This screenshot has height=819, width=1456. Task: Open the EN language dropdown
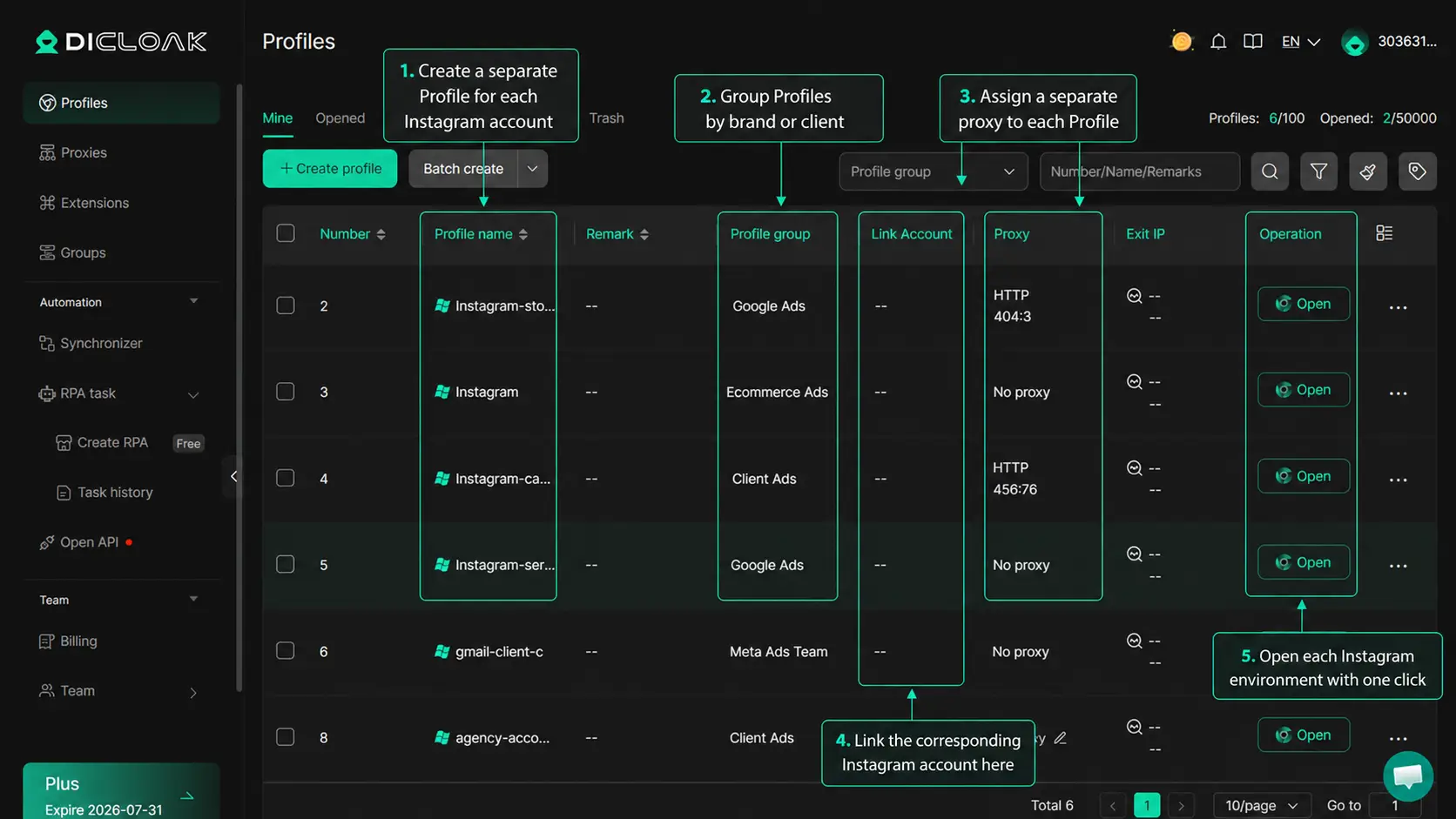(x=1301, y=42)
